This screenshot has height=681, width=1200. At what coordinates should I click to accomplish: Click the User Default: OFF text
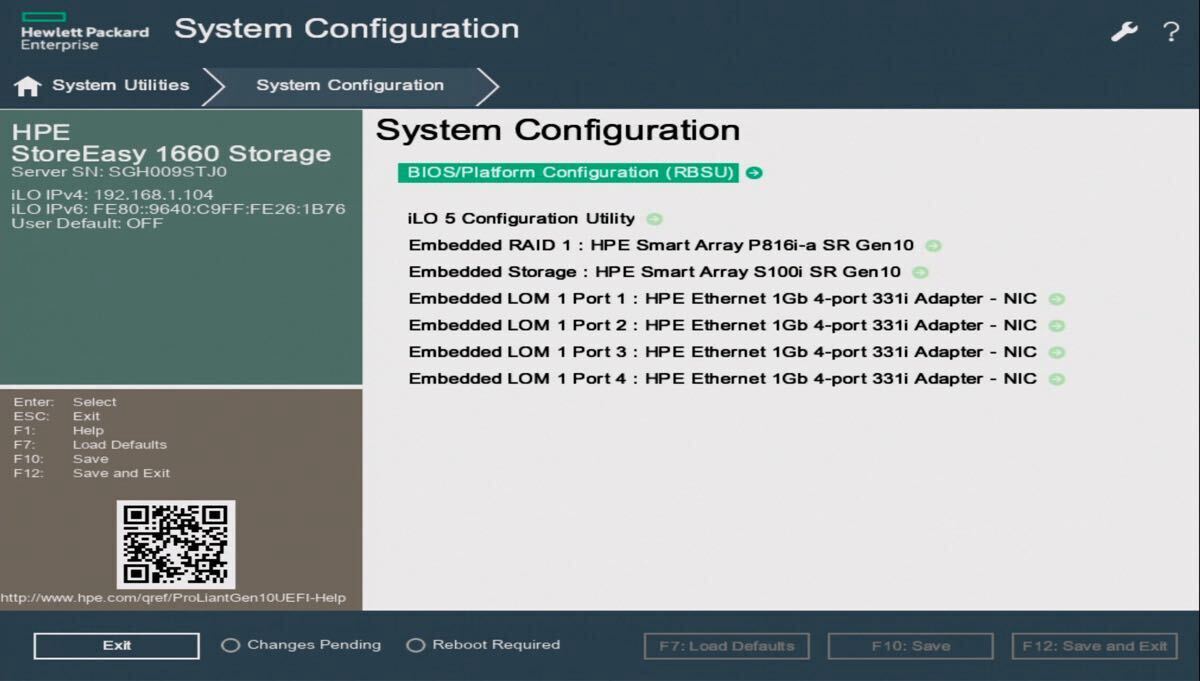tap(87, 223)
